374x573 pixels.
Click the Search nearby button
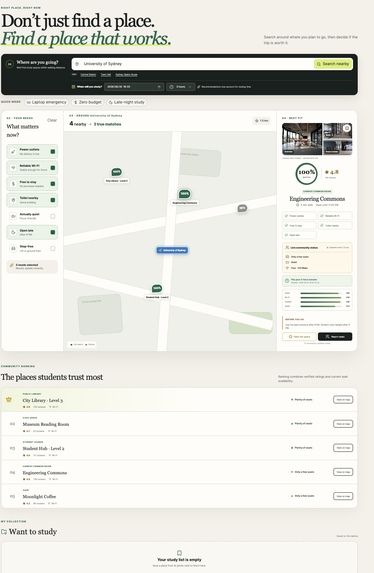coord(333,64)
